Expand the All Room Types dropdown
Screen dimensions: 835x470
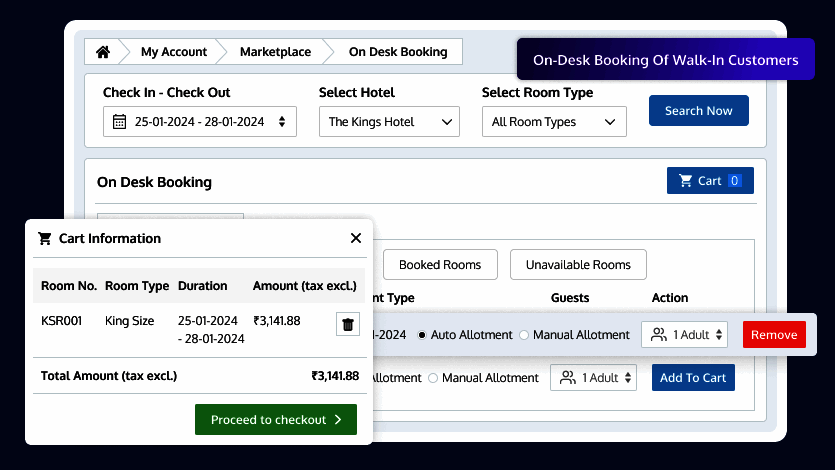pyautogui.click(x=553, y=122)
